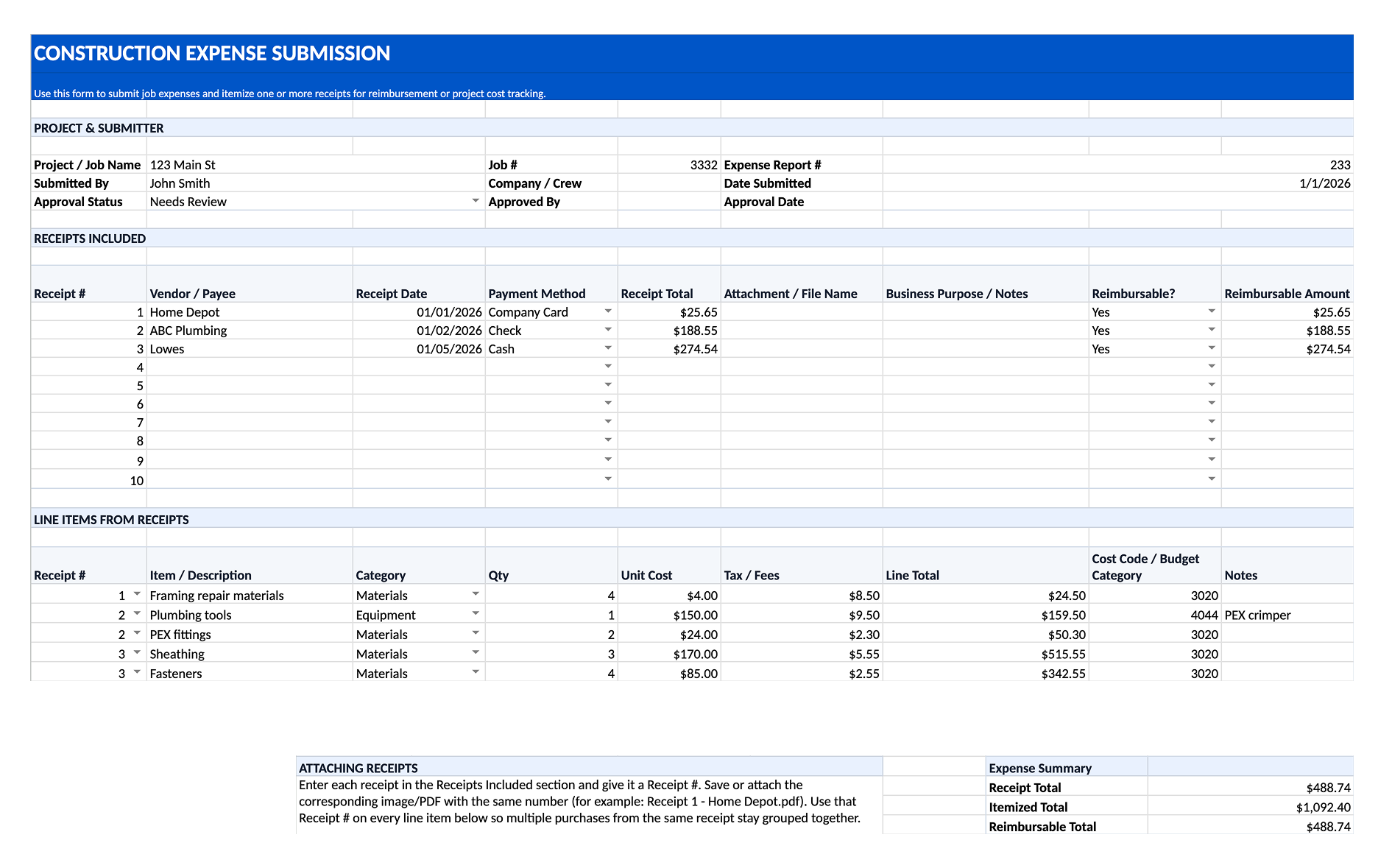Click the CONSTRUCTION EXPENSE SUBMISSION title
Image resolution: width=1392 pixels, height=868 pixels.
click(x=212, y=54)
